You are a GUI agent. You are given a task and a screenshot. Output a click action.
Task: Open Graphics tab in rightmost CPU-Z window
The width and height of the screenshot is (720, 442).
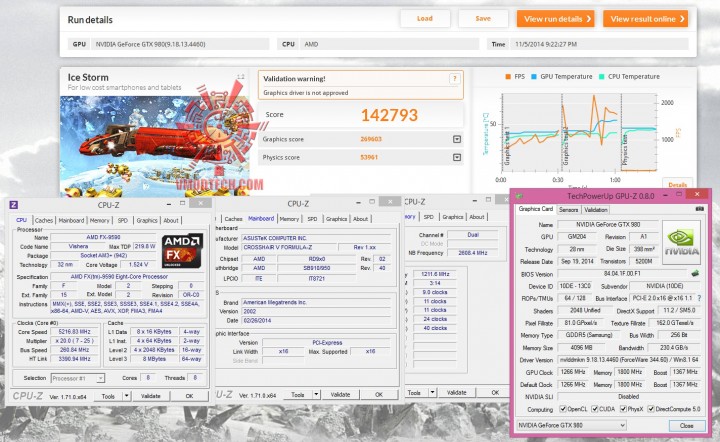pos(453,217)
